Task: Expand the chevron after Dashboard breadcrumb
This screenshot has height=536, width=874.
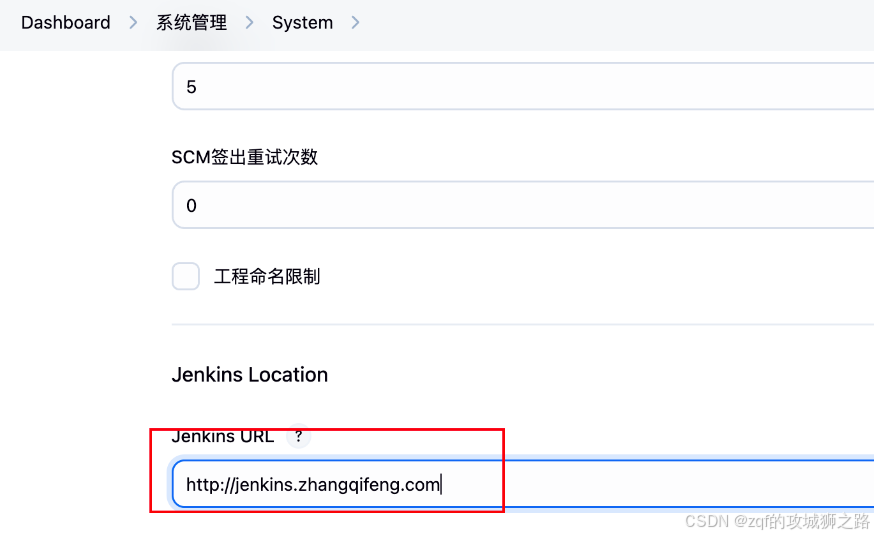Action: click(133, 23)
